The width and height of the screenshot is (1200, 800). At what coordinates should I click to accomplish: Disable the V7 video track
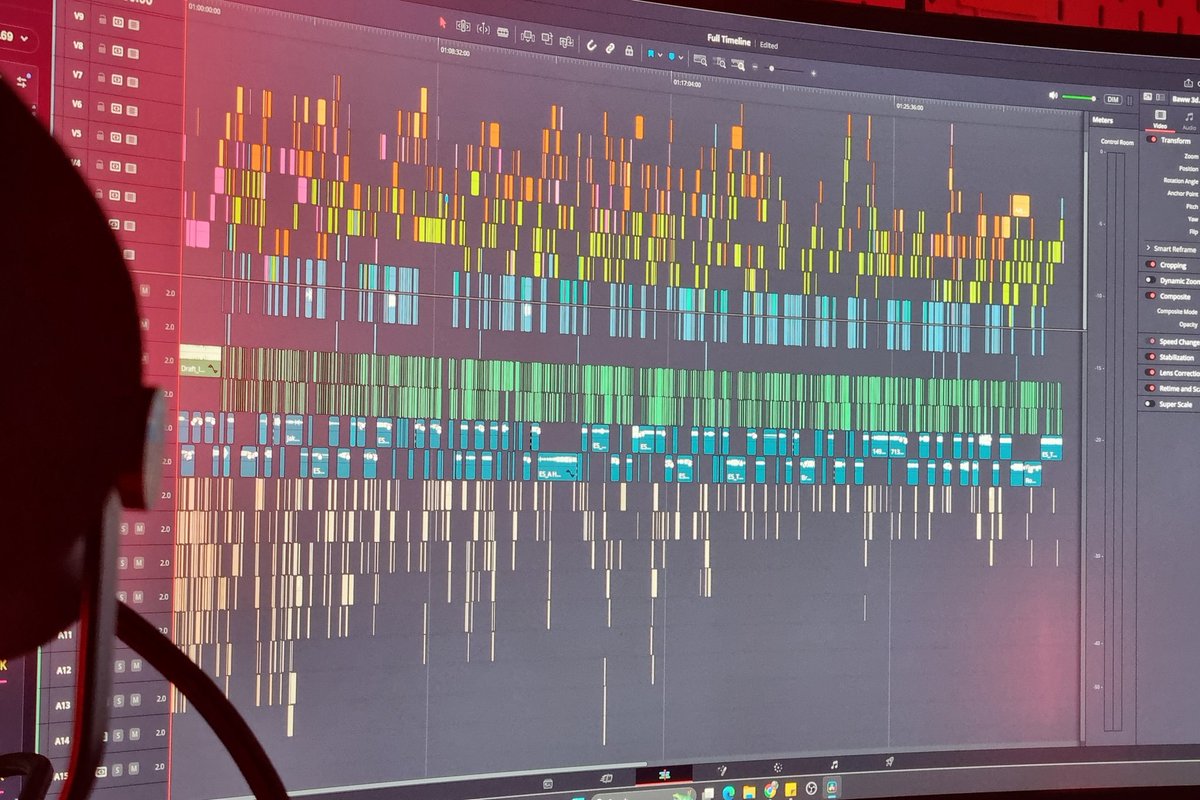[132, 82]
